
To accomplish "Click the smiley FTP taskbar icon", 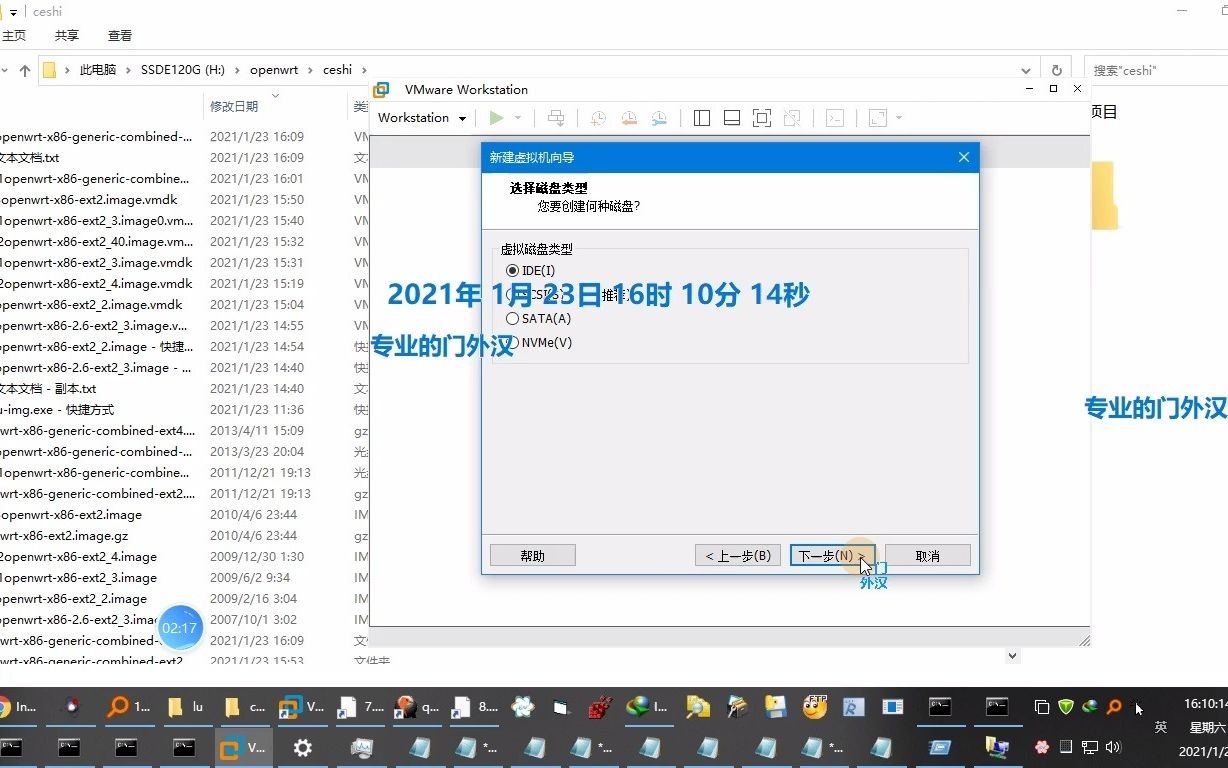I will point(816,707).
